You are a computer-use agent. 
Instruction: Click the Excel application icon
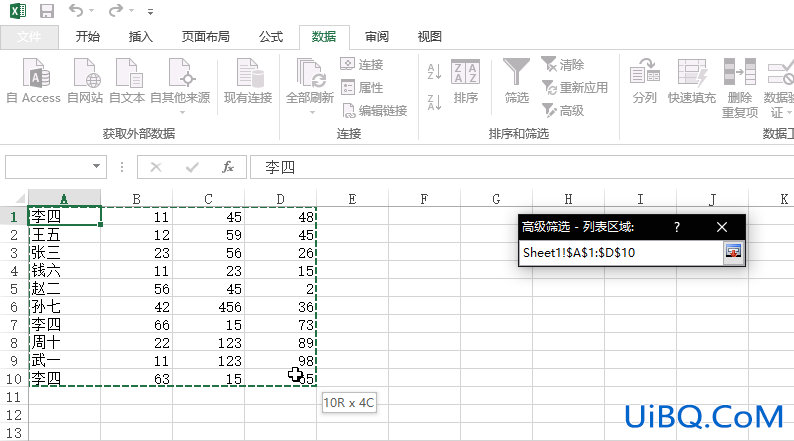18,11
